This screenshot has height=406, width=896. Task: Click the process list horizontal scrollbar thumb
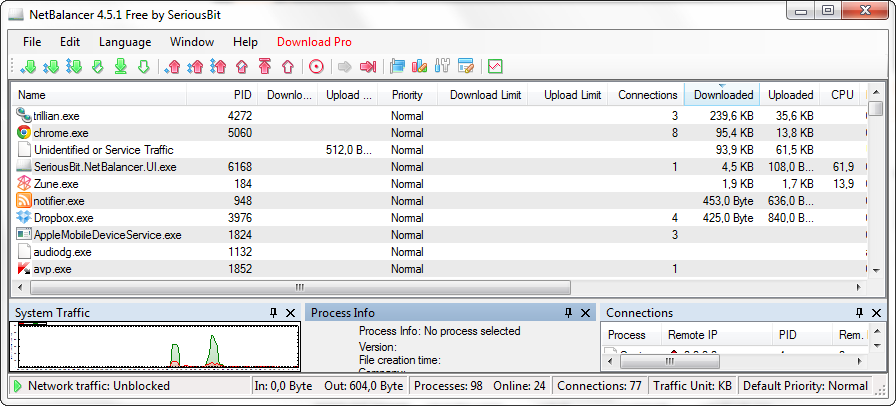tap(300, 287)
